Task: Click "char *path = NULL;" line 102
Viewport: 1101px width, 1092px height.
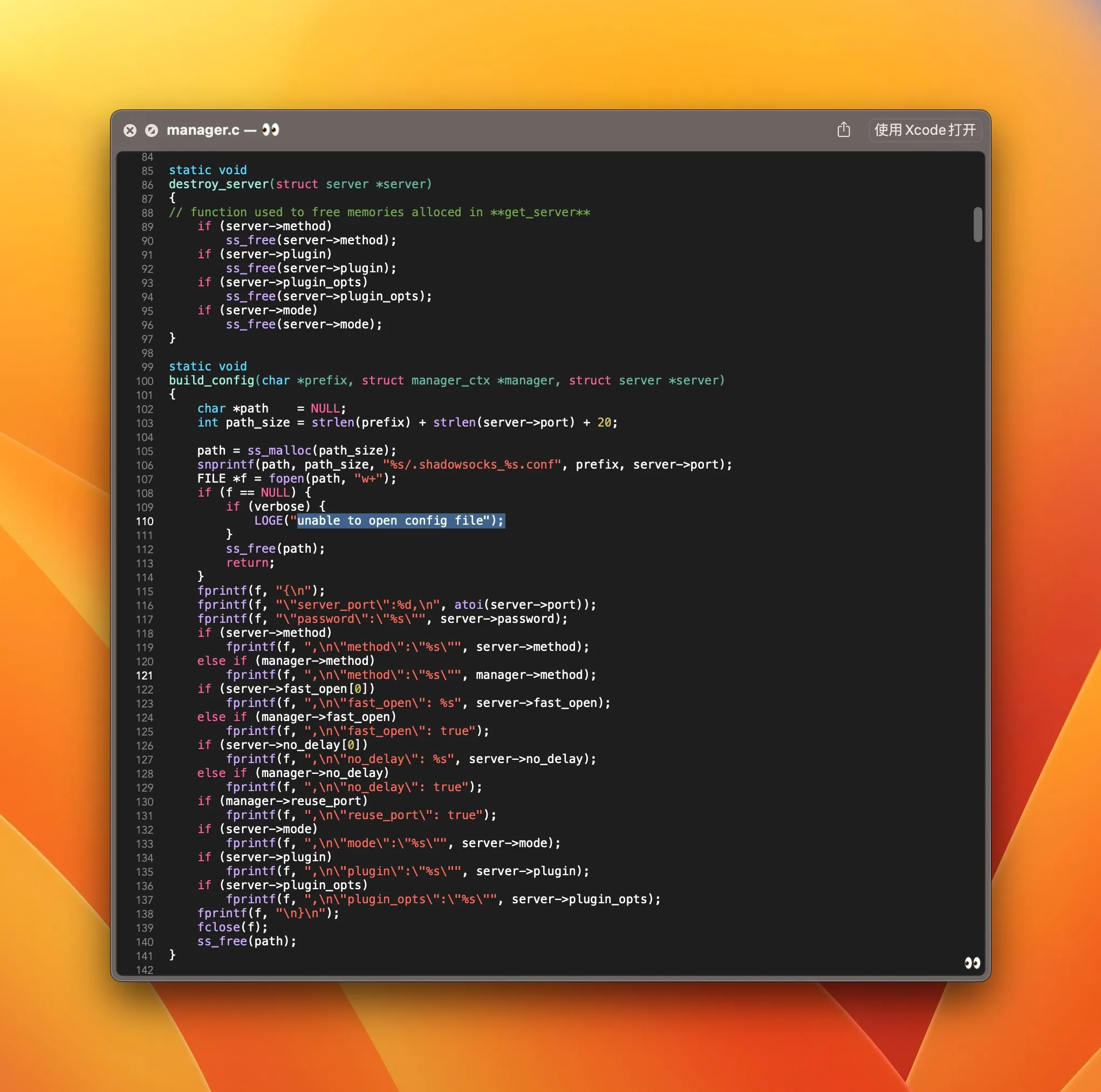Action: coord(272,408)
